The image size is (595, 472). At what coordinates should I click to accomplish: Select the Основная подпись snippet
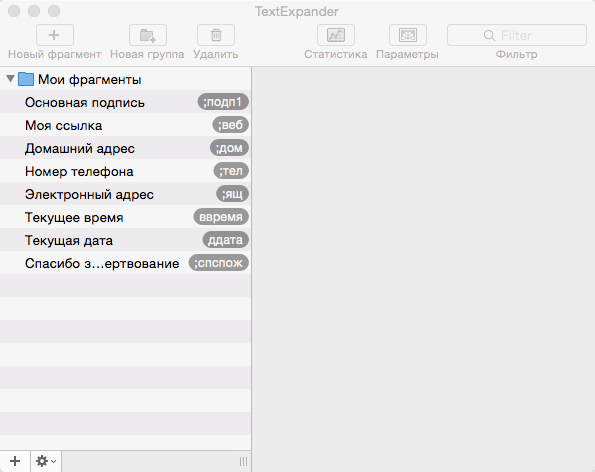pos(125,102)
